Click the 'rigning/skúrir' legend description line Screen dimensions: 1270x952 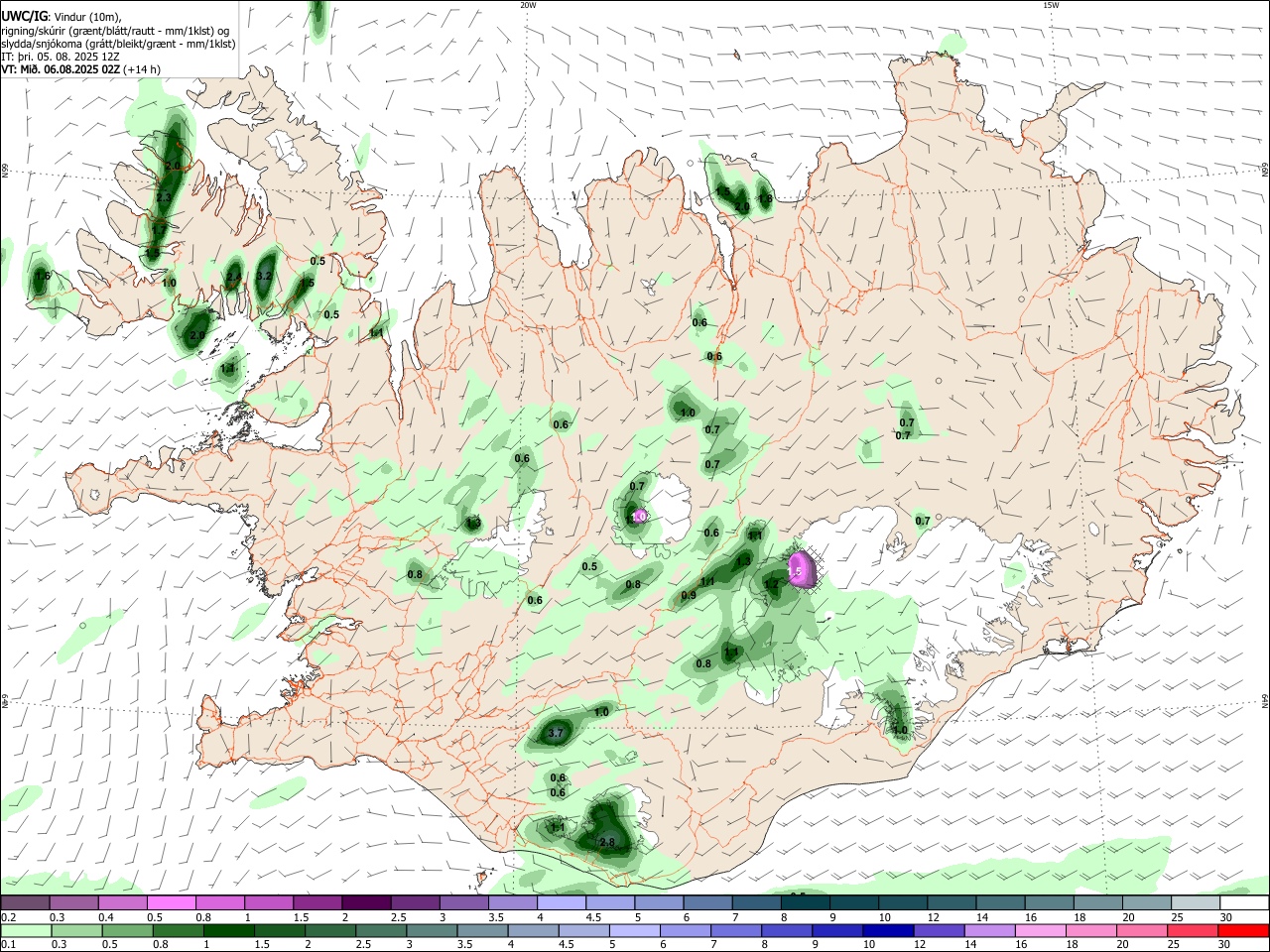(115, 31)
